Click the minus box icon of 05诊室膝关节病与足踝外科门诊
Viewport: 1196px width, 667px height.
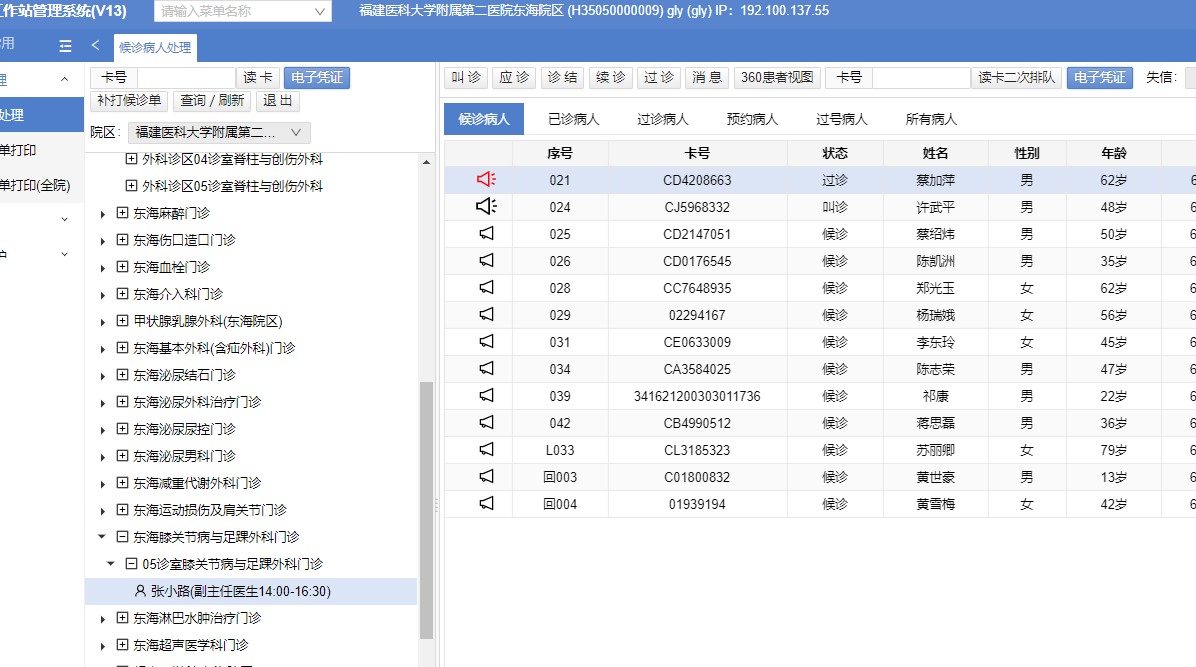[x=131, y=564]
